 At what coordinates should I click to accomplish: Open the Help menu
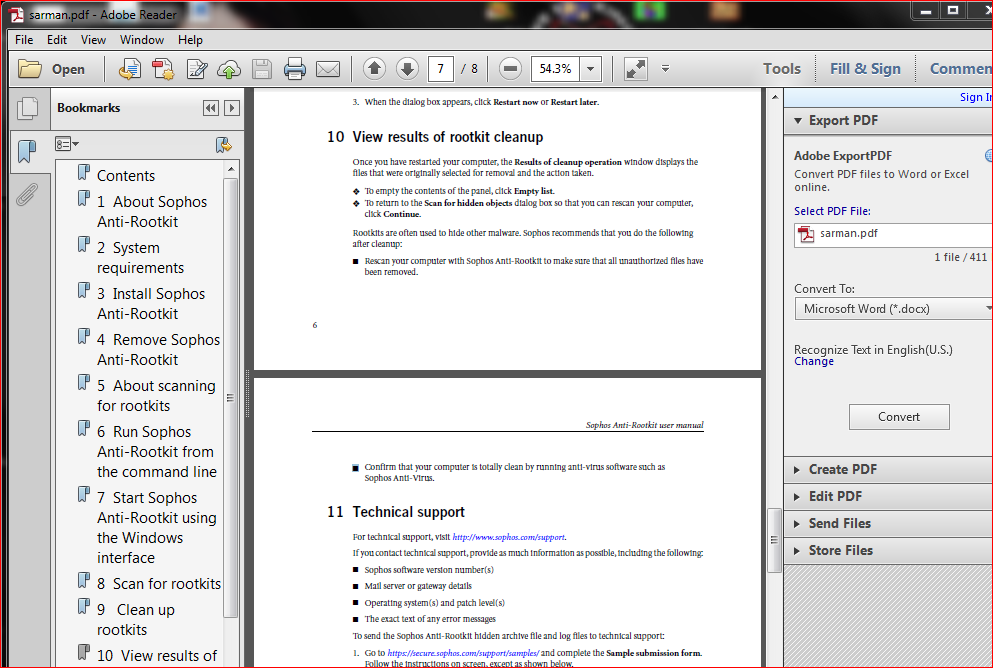pos(190,40)
